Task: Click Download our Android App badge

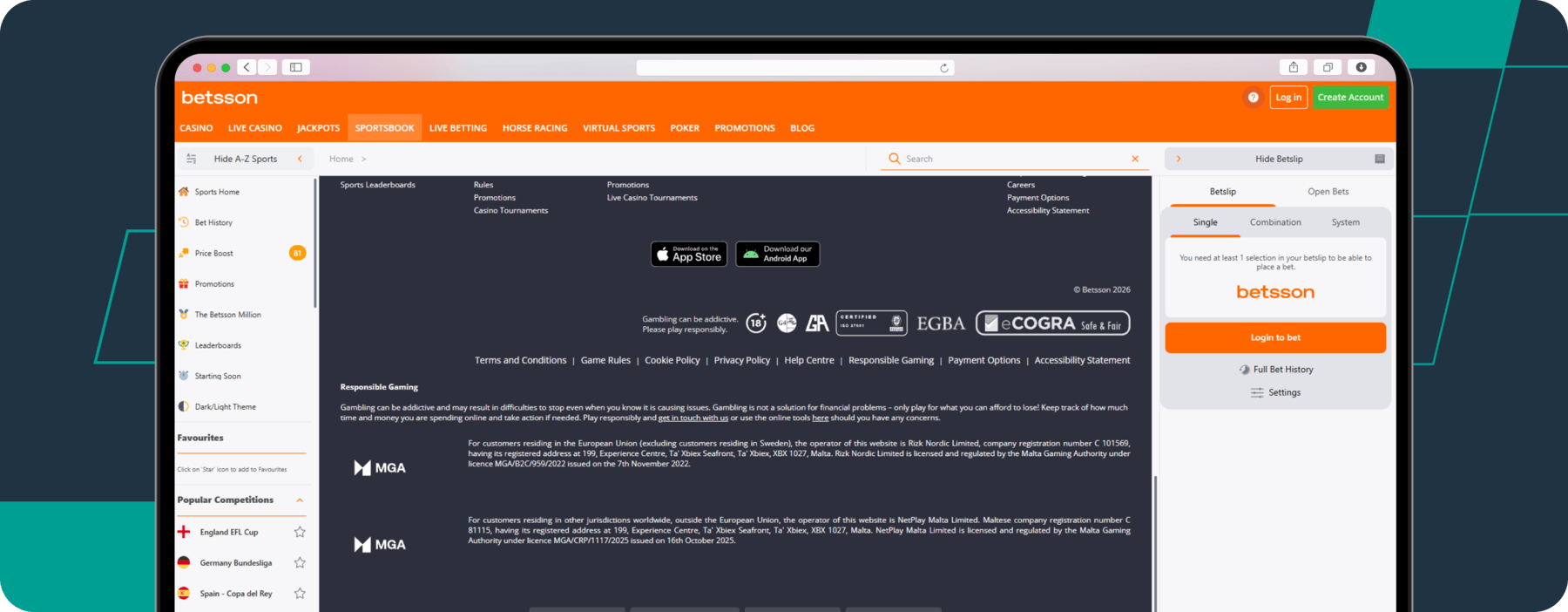Action: click(777, 254)
